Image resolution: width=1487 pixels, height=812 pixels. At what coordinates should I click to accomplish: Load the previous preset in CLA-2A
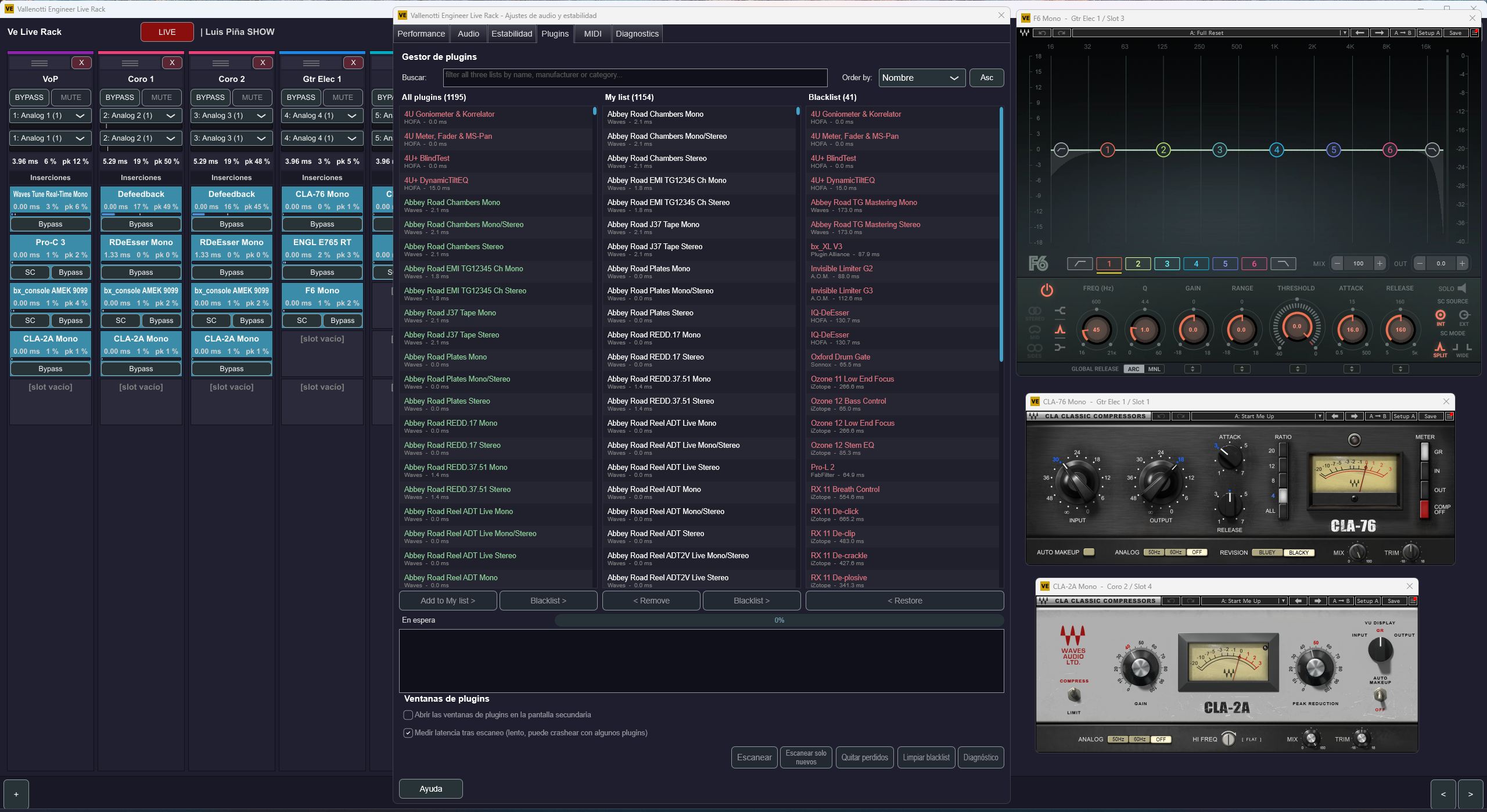1298,601
